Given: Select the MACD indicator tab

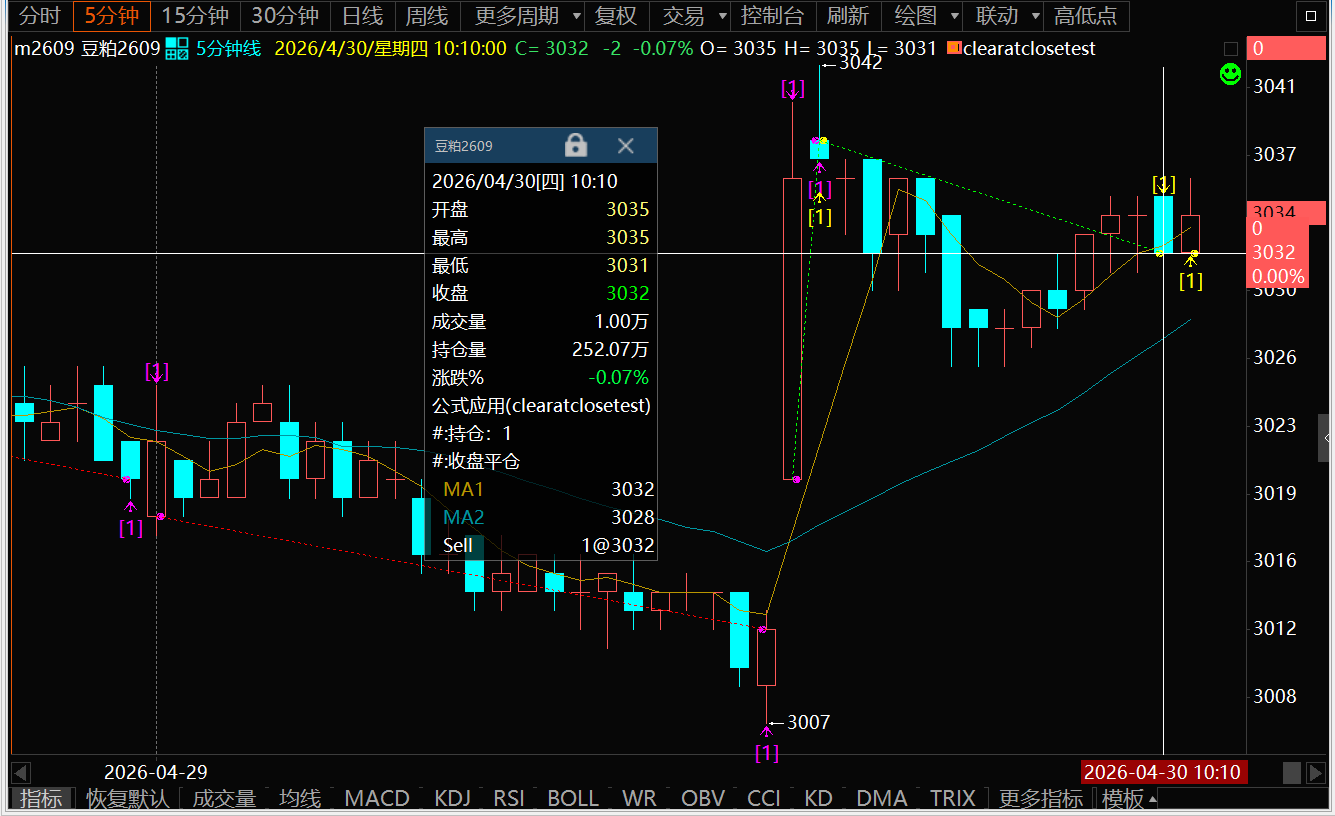Looking at the screenshot, I should 377,798.
